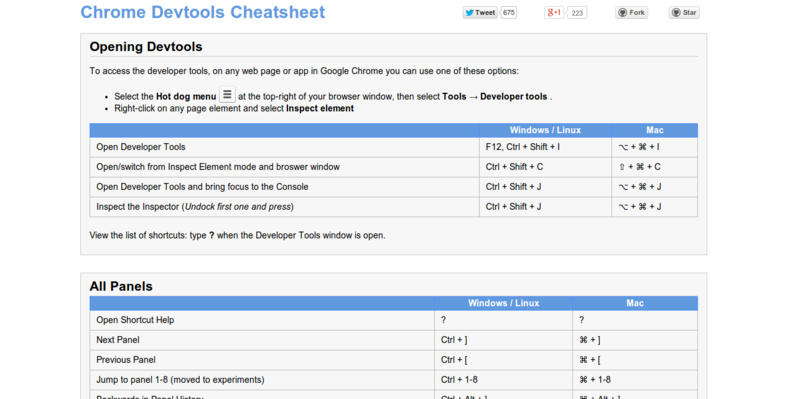This screenshot has height=399, width=800.
Task: Click the 'F12, Ctrl + Shift + I' cell
Action: [x=545, y=147]
